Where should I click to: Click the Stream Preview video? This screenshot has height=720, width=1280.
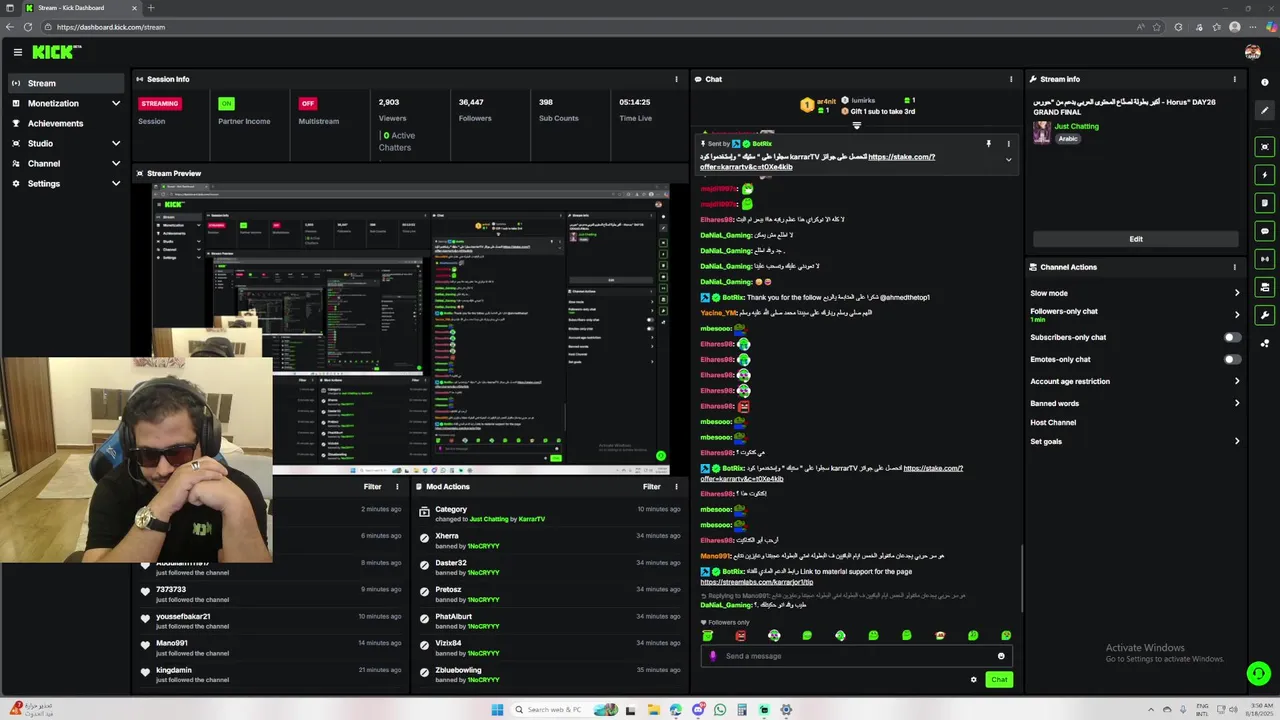pos(411,328)
